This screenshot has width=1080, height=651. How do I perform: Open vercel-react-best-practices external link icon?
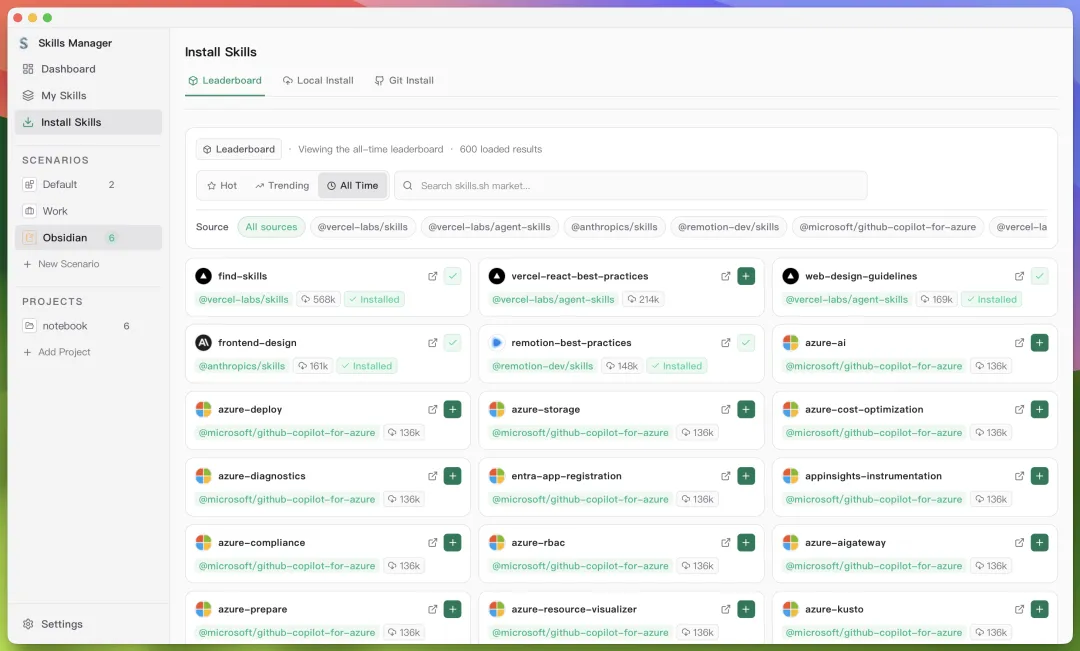[725, 276]
